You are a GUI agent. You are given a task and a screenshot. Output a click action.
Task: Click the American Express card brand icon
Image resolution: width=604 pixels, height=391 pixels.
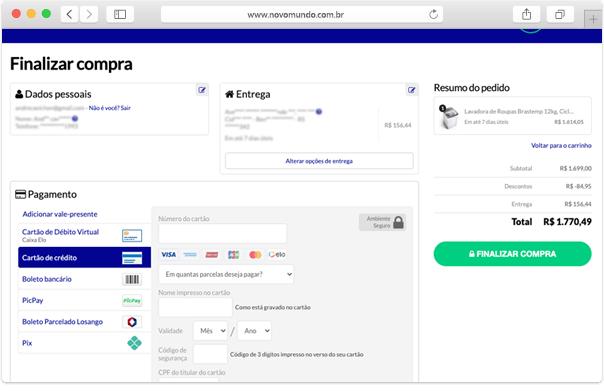click(190, 255)
